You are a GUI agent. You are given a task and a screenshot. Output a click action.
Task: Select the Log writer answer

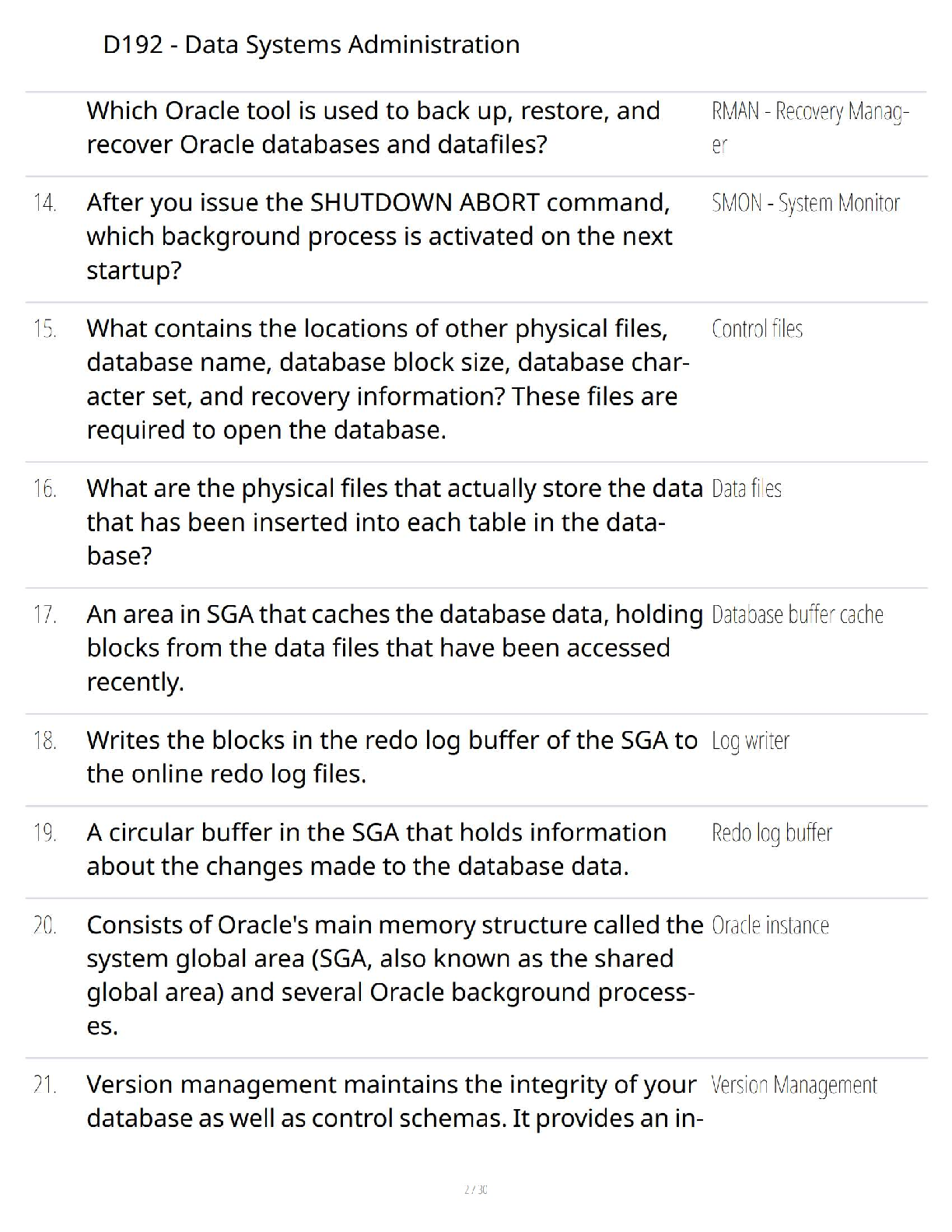[750, 741]
